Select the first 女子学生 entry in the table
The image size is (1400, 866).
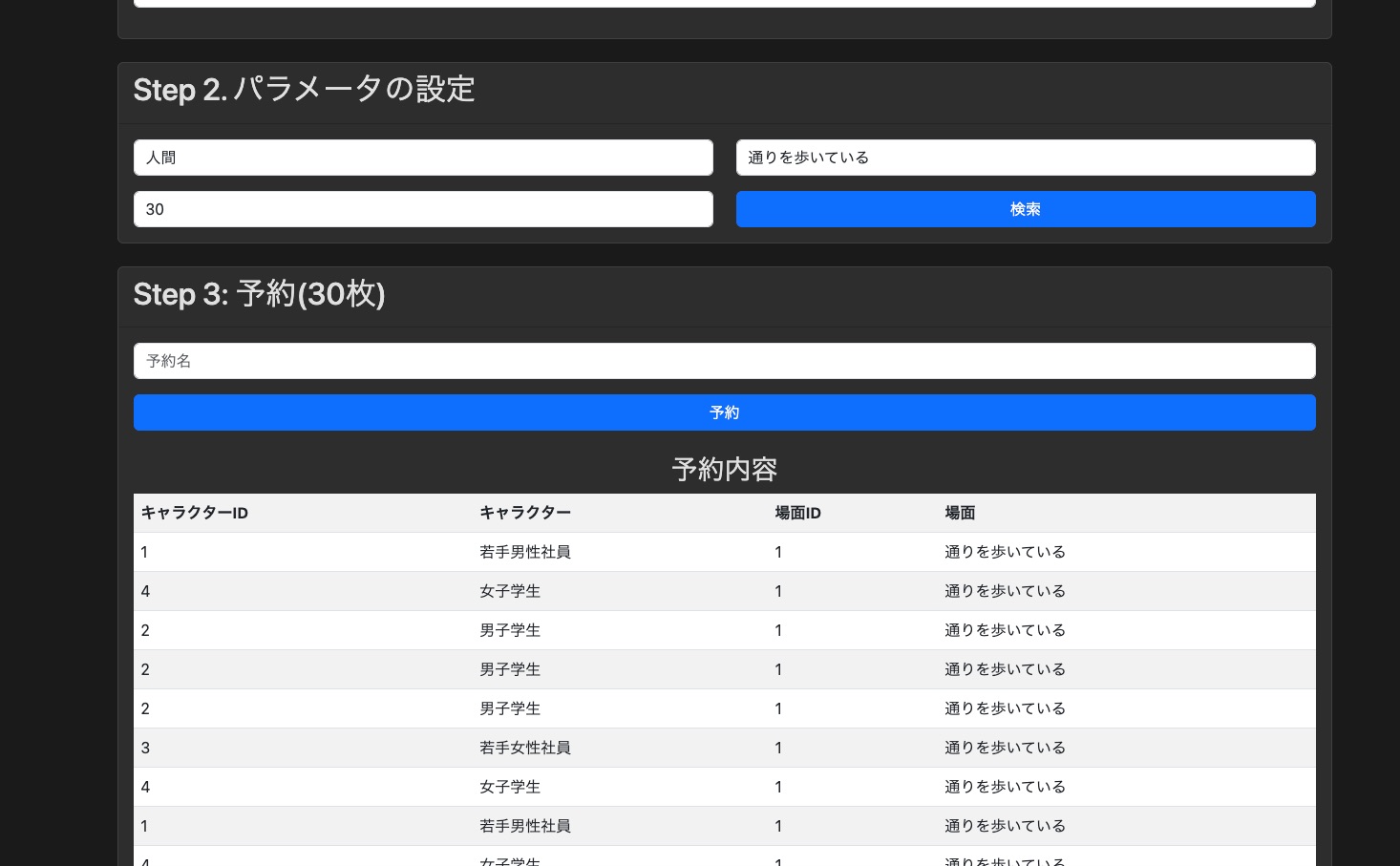pos(510,591)
